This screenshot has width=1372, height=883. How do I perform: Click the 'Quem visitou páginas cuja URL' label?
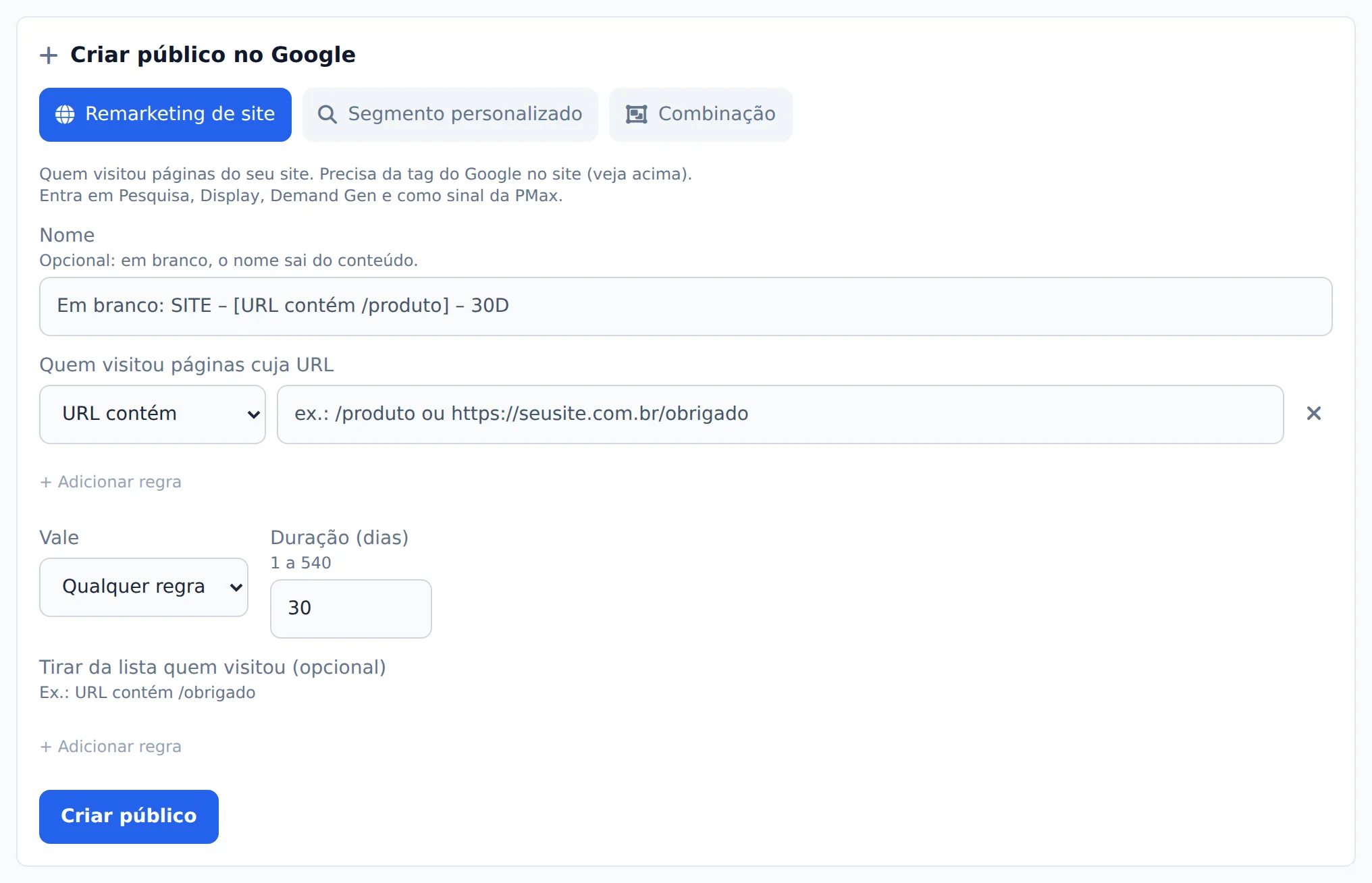[186, 365]
